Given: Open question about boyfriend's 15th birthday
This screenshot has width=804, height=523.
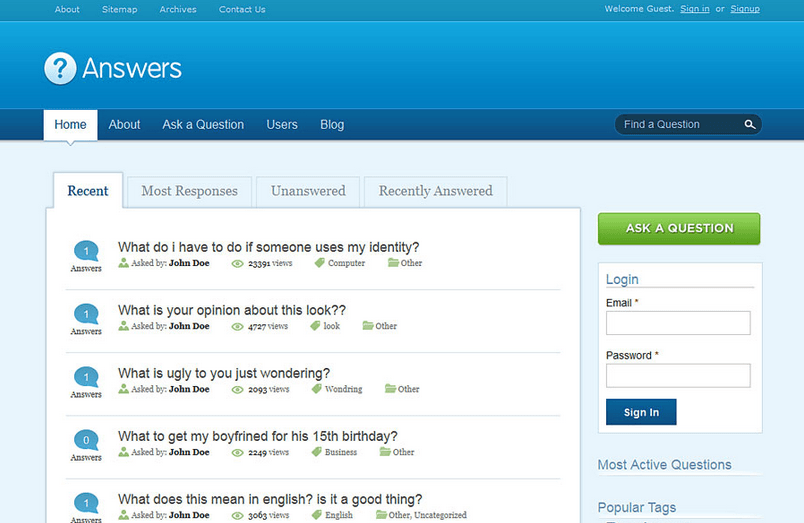Looking at the screenshot, I should click(258, 436).
